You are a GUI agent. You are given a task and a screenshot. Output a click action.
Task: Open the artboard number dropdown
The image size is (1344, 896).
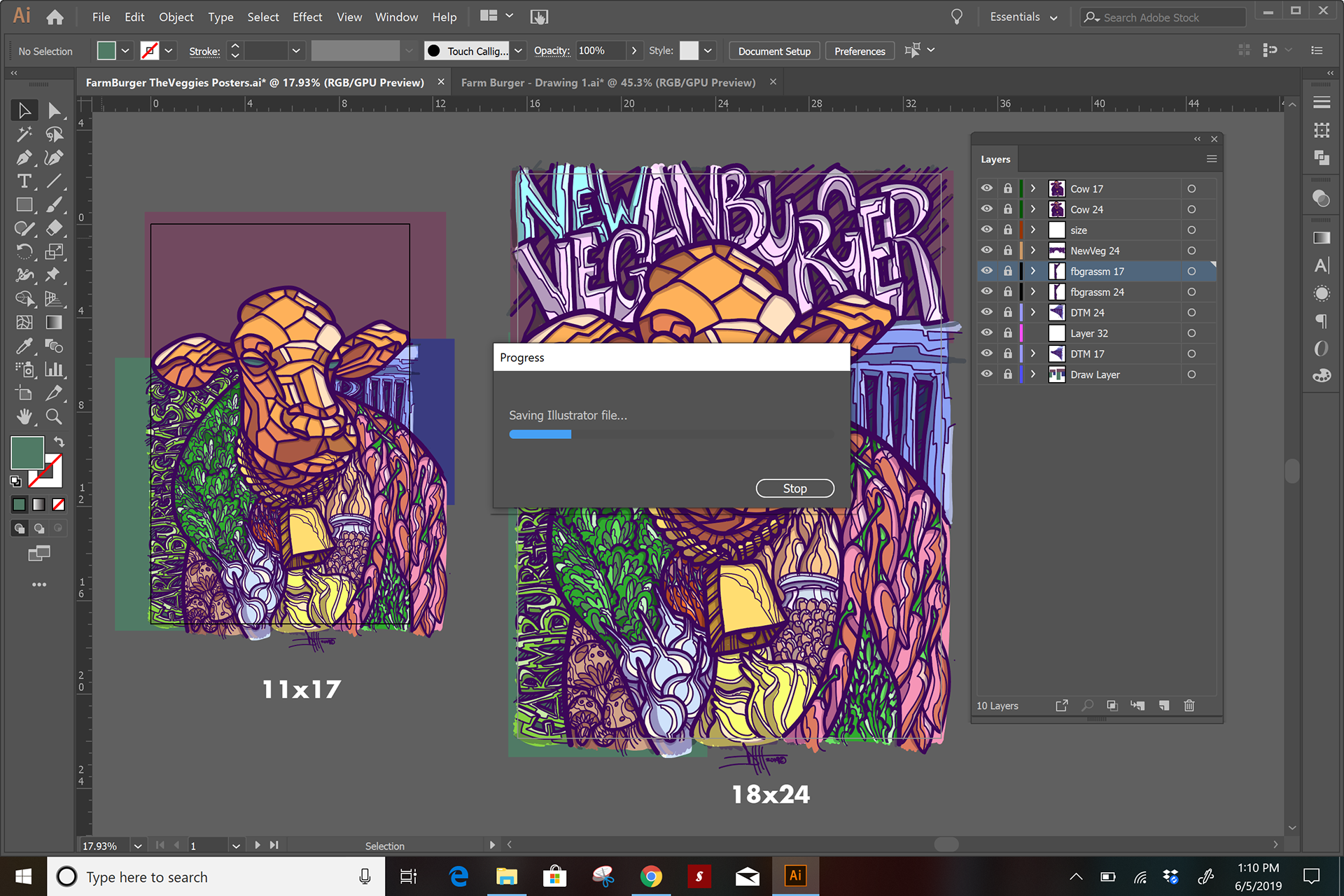236,846
